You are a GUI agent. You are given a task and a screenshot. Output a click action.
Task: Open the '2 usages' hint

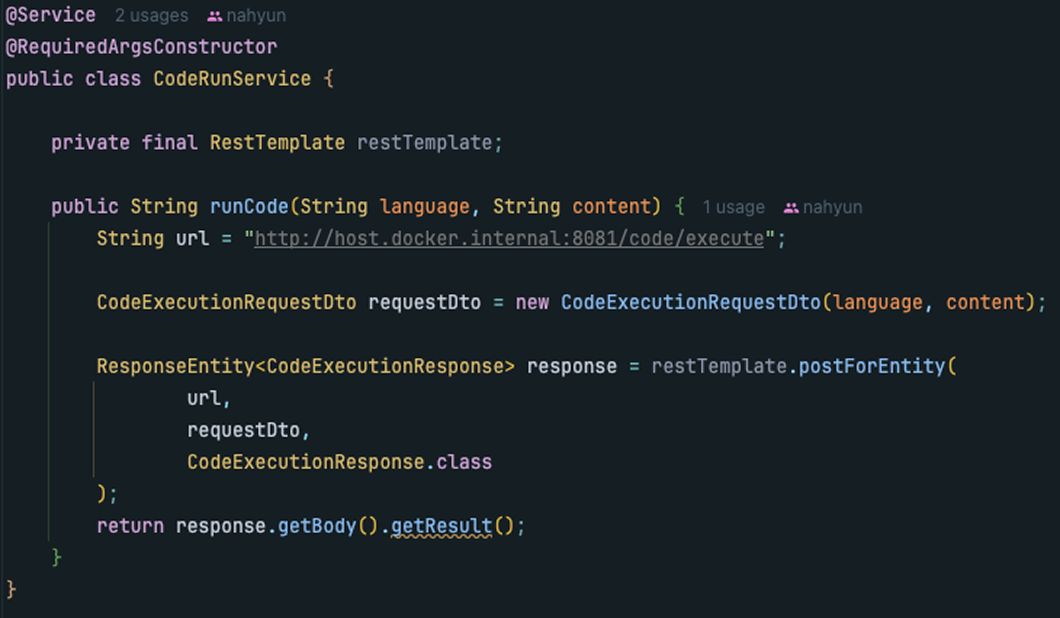[151, 16]
